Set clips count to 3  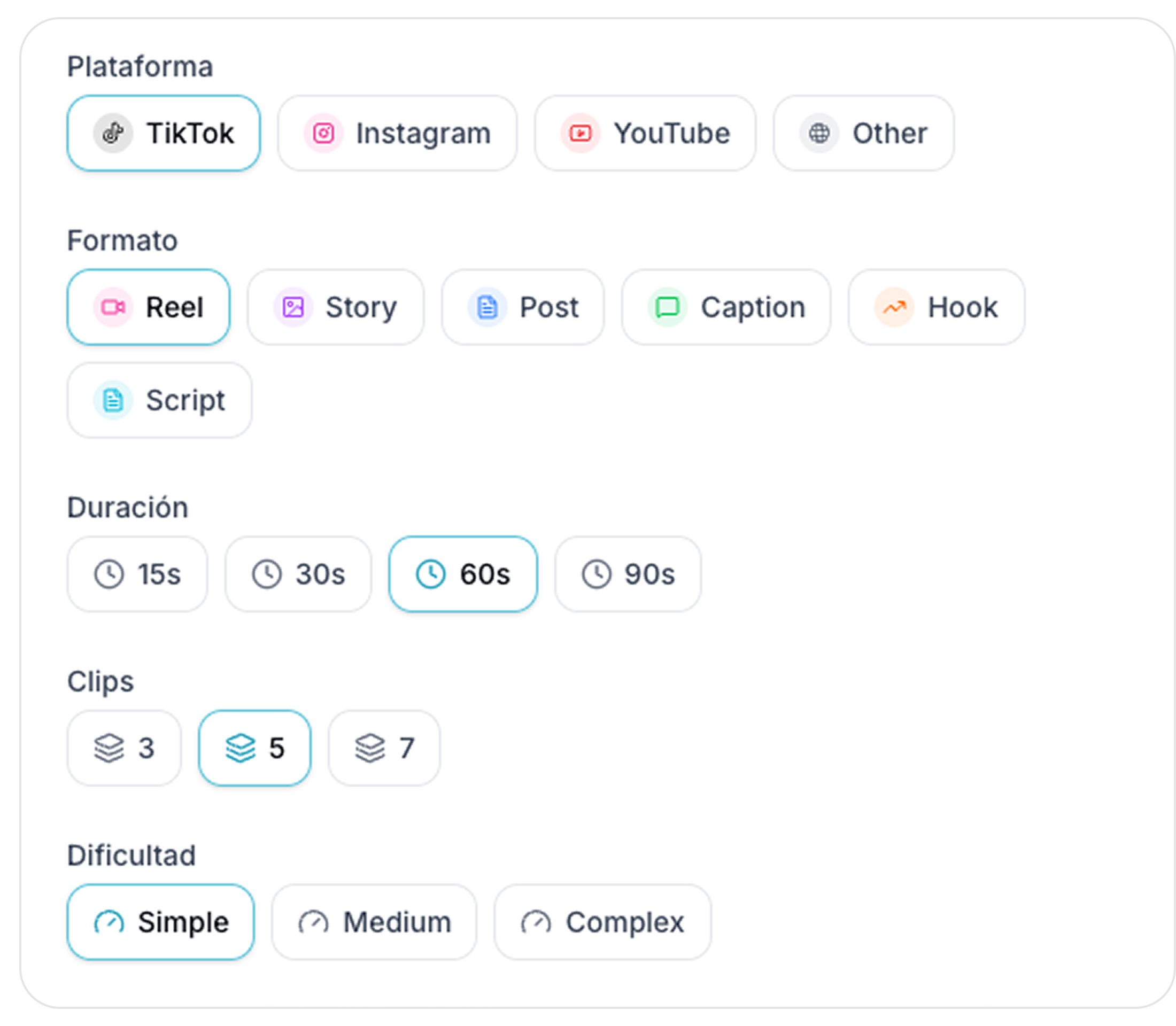point(125,748)
